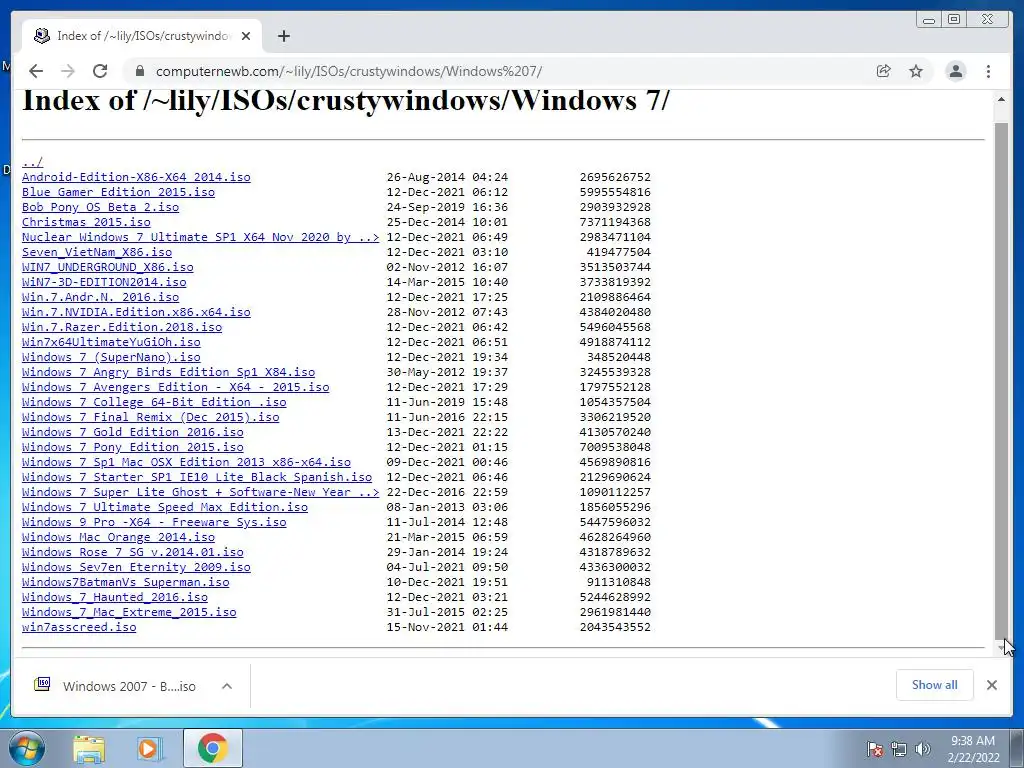Download Windows Rose 7 SG v.2014.01.iso

point(133,552)
